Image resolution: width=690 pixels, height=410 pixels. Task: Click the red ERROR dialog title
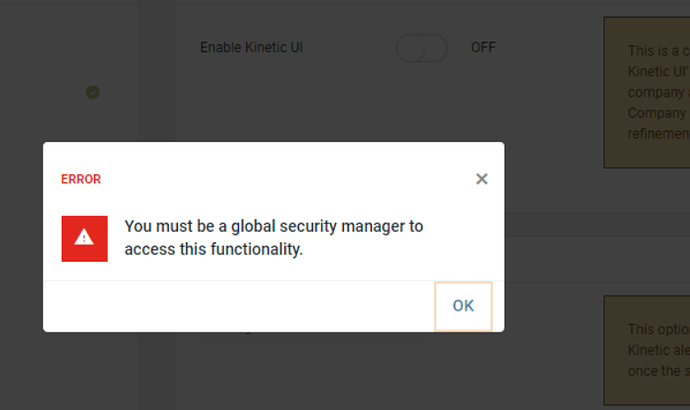tap(81, 180)
